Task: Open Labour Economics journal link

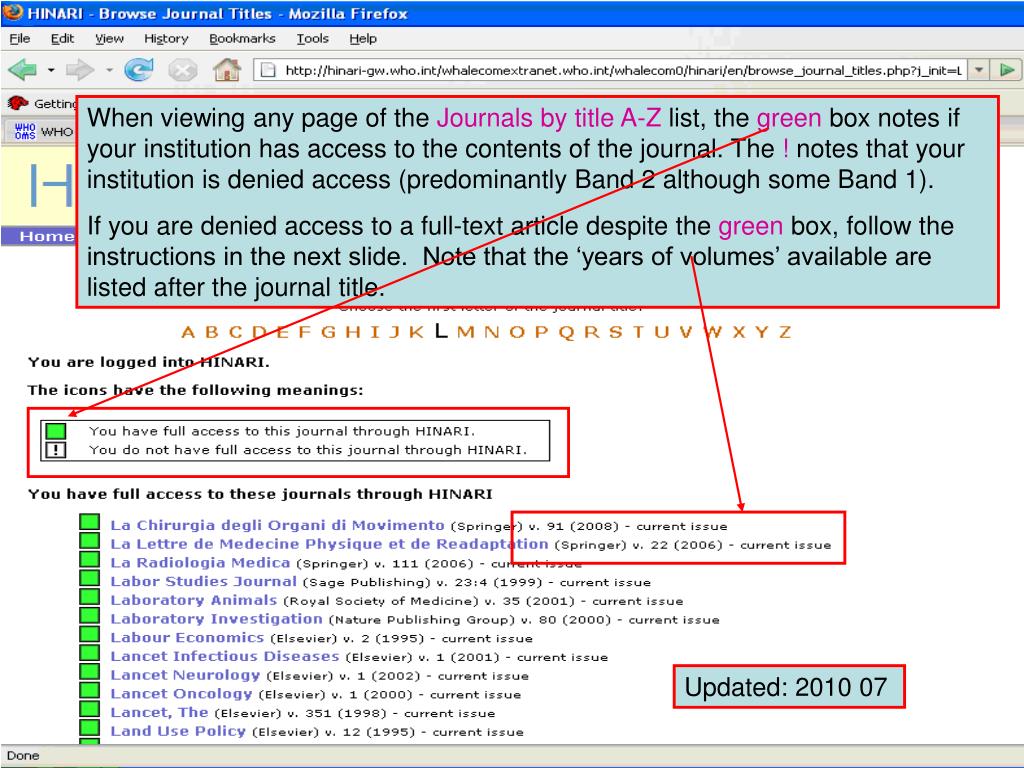Action: tap(187, 638)
